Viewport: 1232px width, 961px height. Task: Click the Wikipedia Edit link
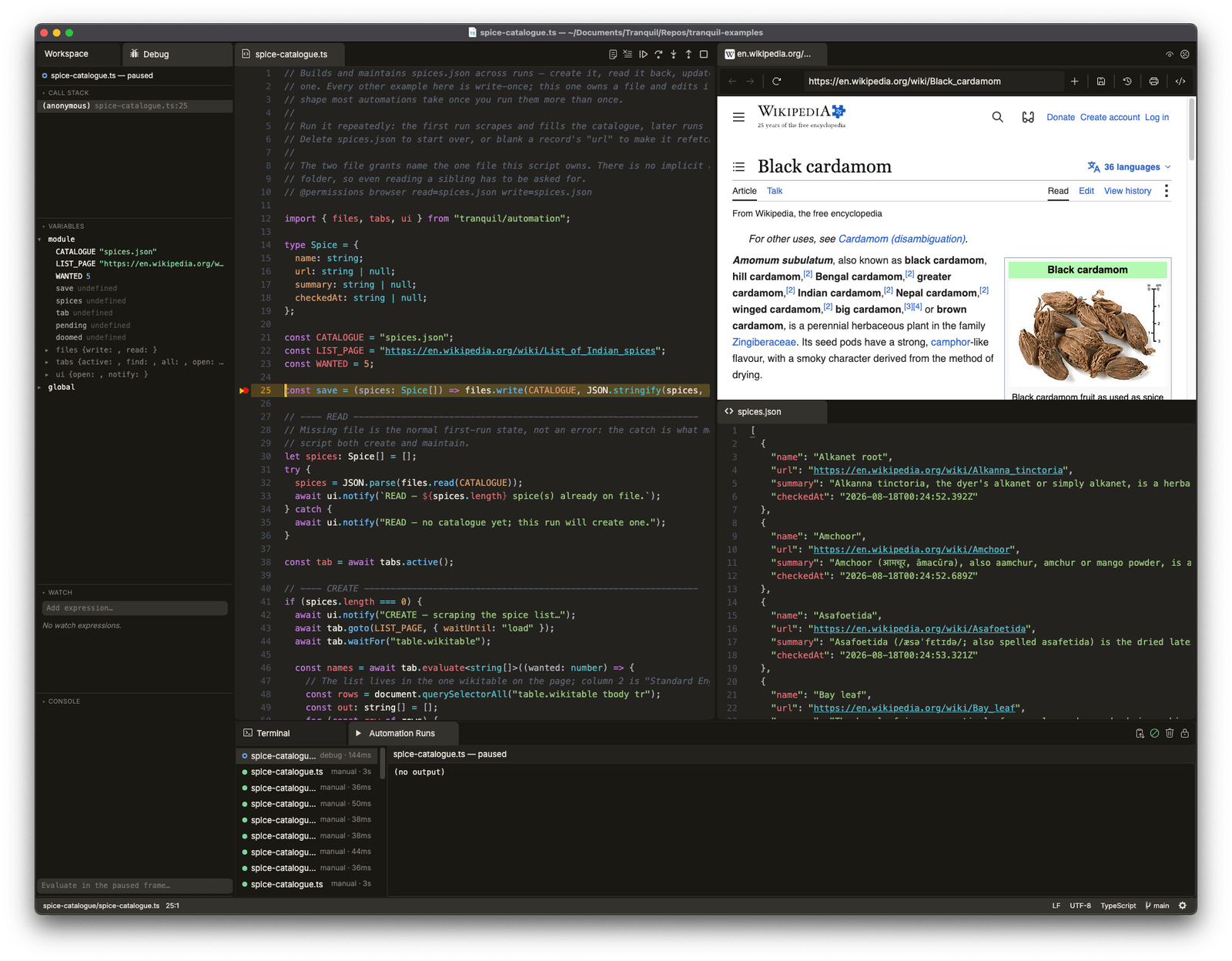coord(1086,191)
